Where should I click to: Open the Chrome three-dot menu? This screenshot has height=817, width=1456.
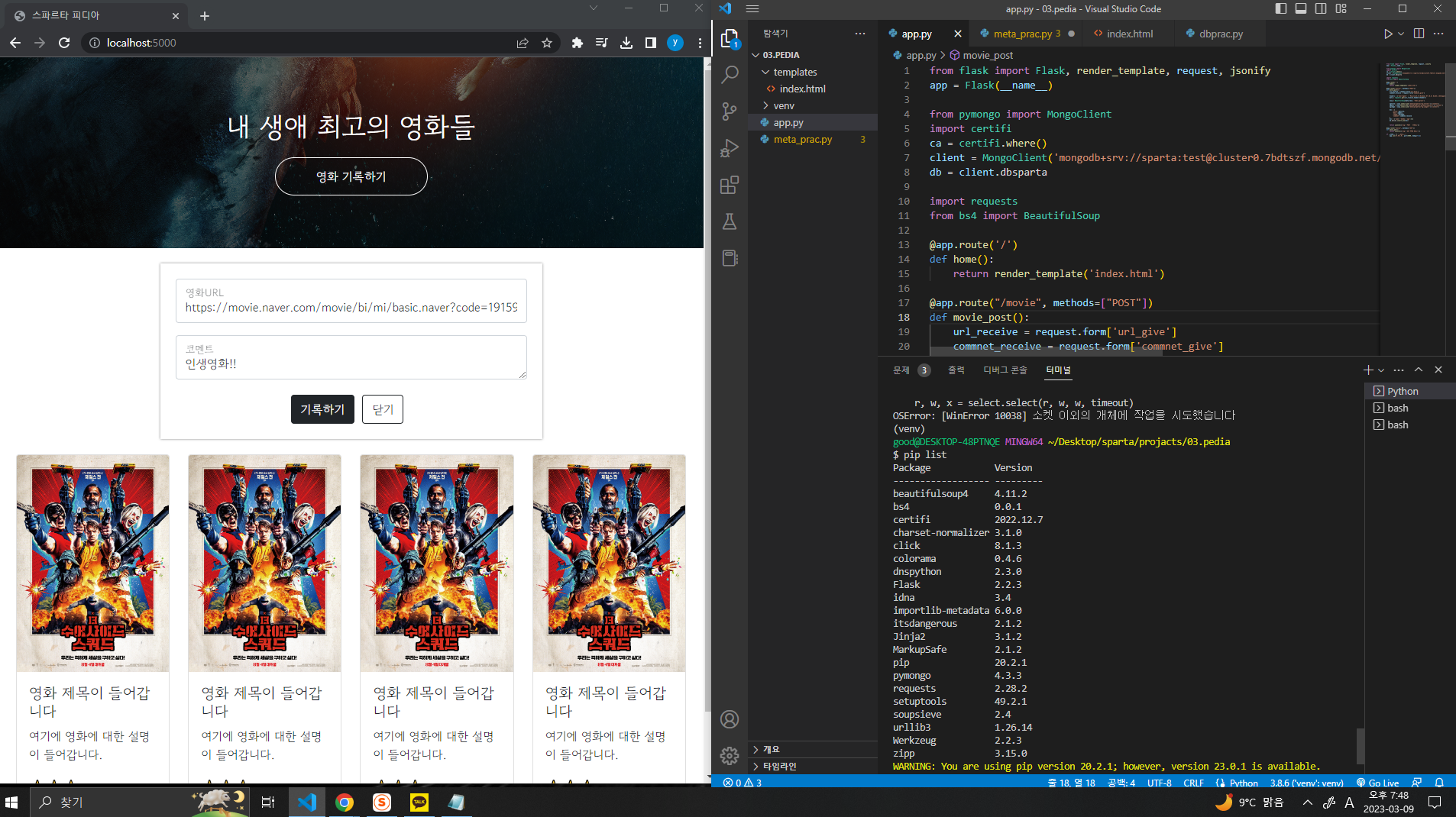tap(700, 43)
